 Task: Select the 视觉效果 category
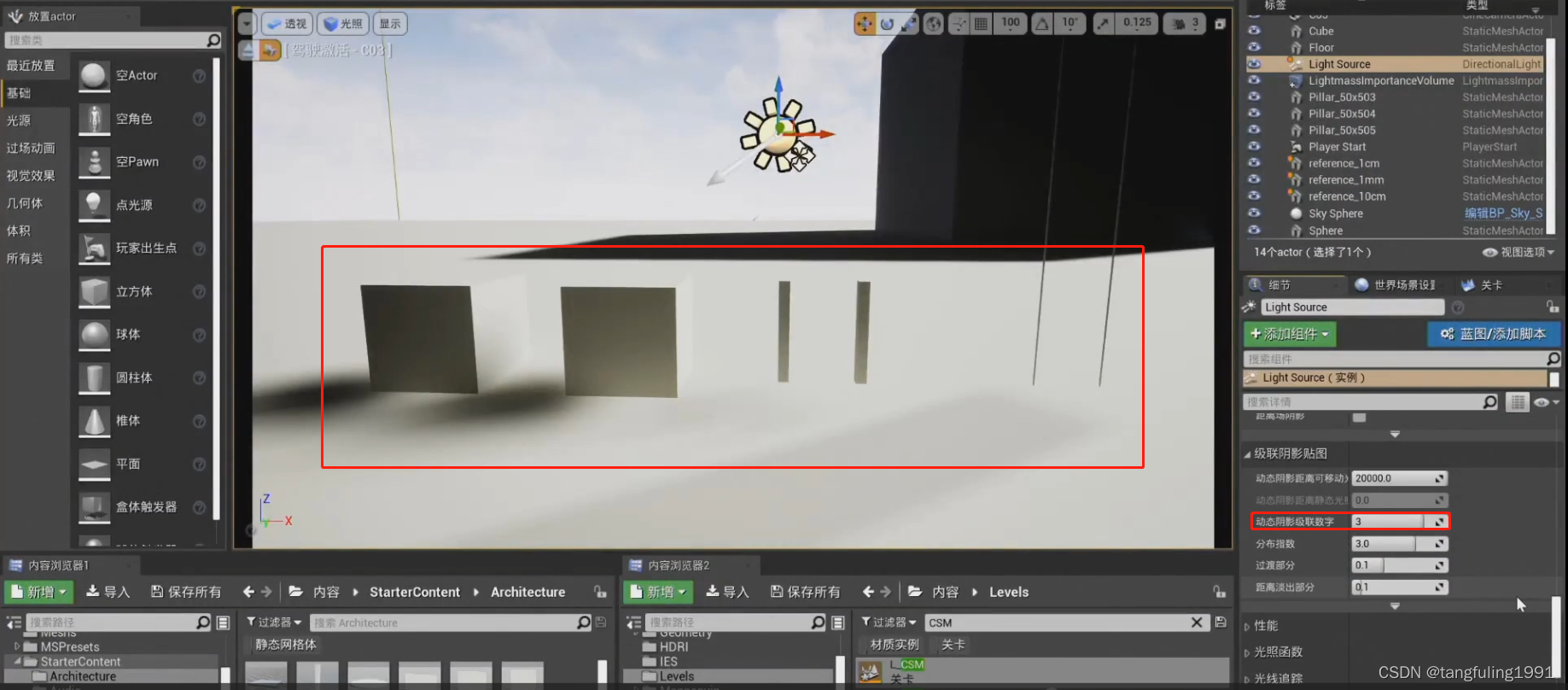[x=31, y=175]
